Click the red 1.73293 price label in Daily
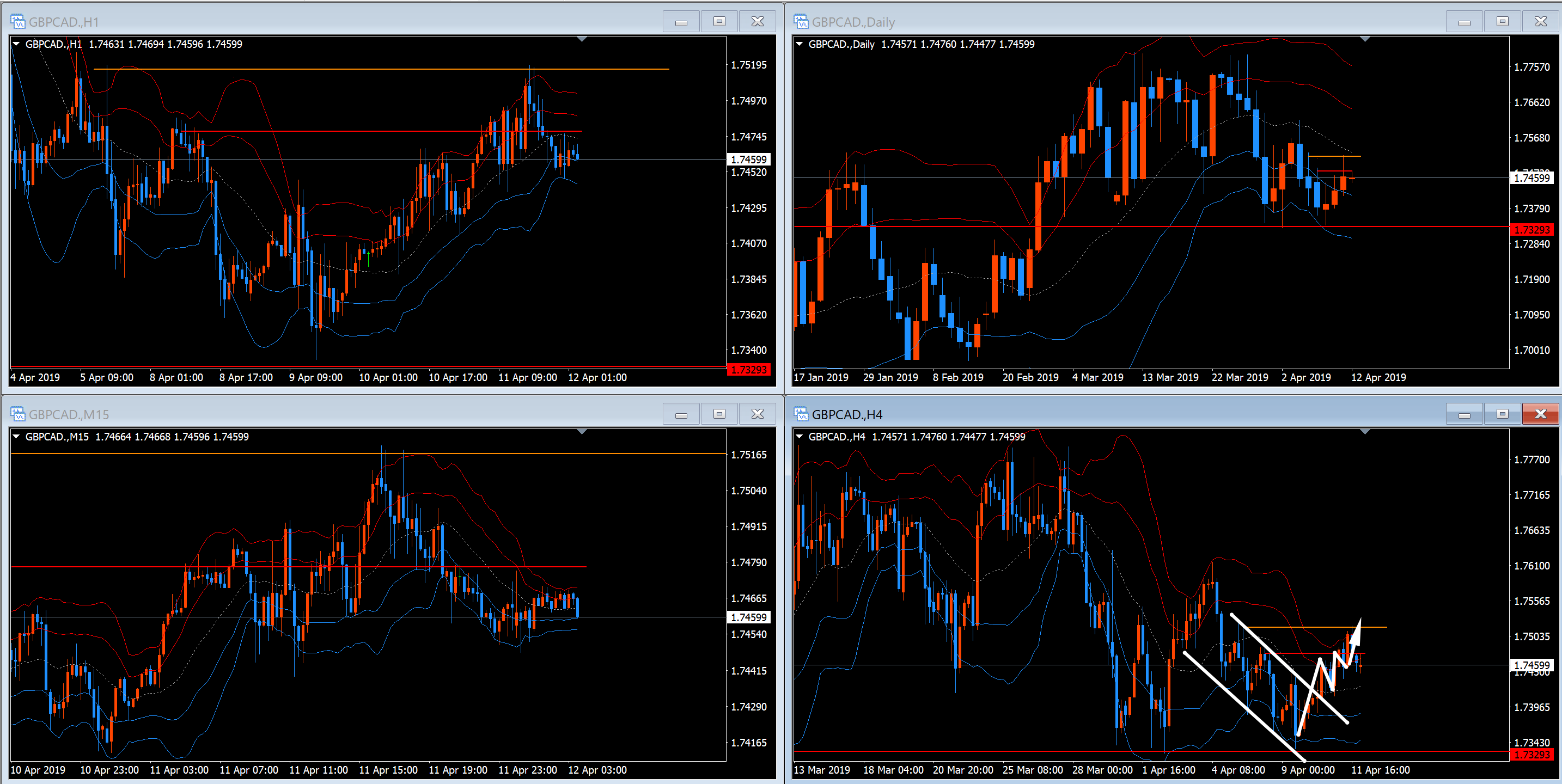This screenshot has height=784, width=1562. (1532, 230)
